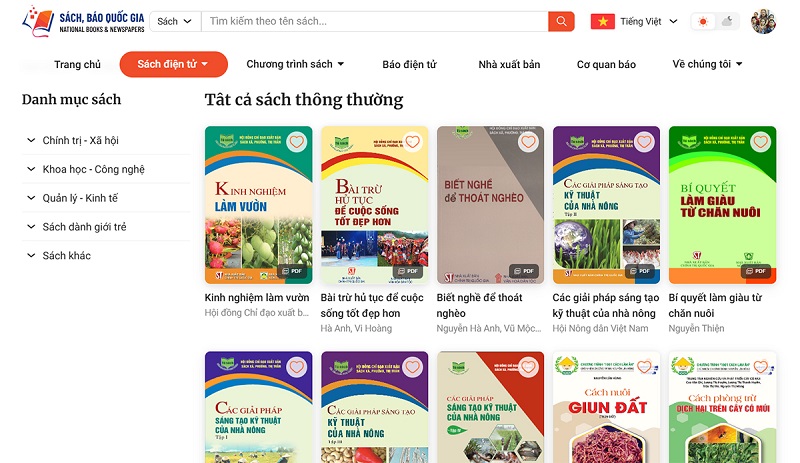Open the Sách điện tử menu
This screenshot has height=463, width=800.
coord(173,64)
